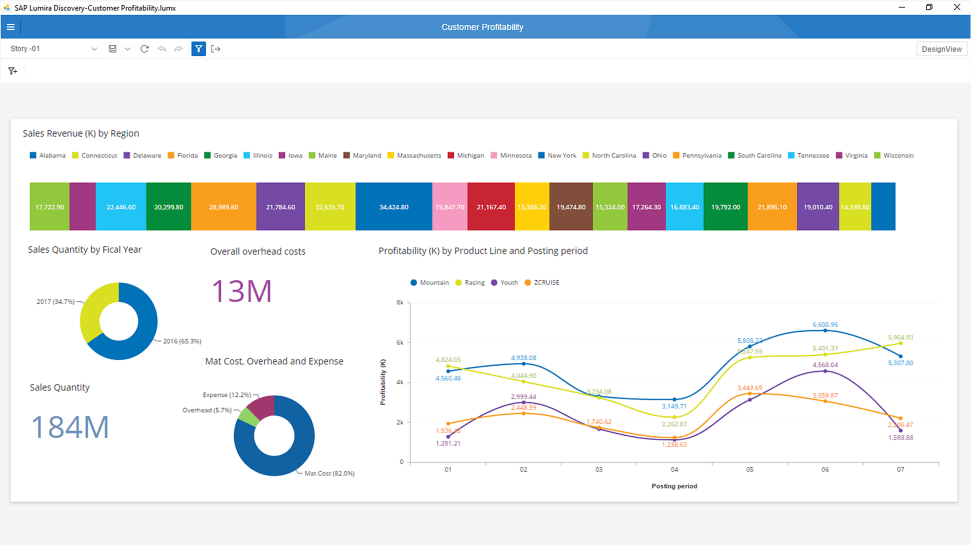Open the hamburger main menu

tap(11, 27)
